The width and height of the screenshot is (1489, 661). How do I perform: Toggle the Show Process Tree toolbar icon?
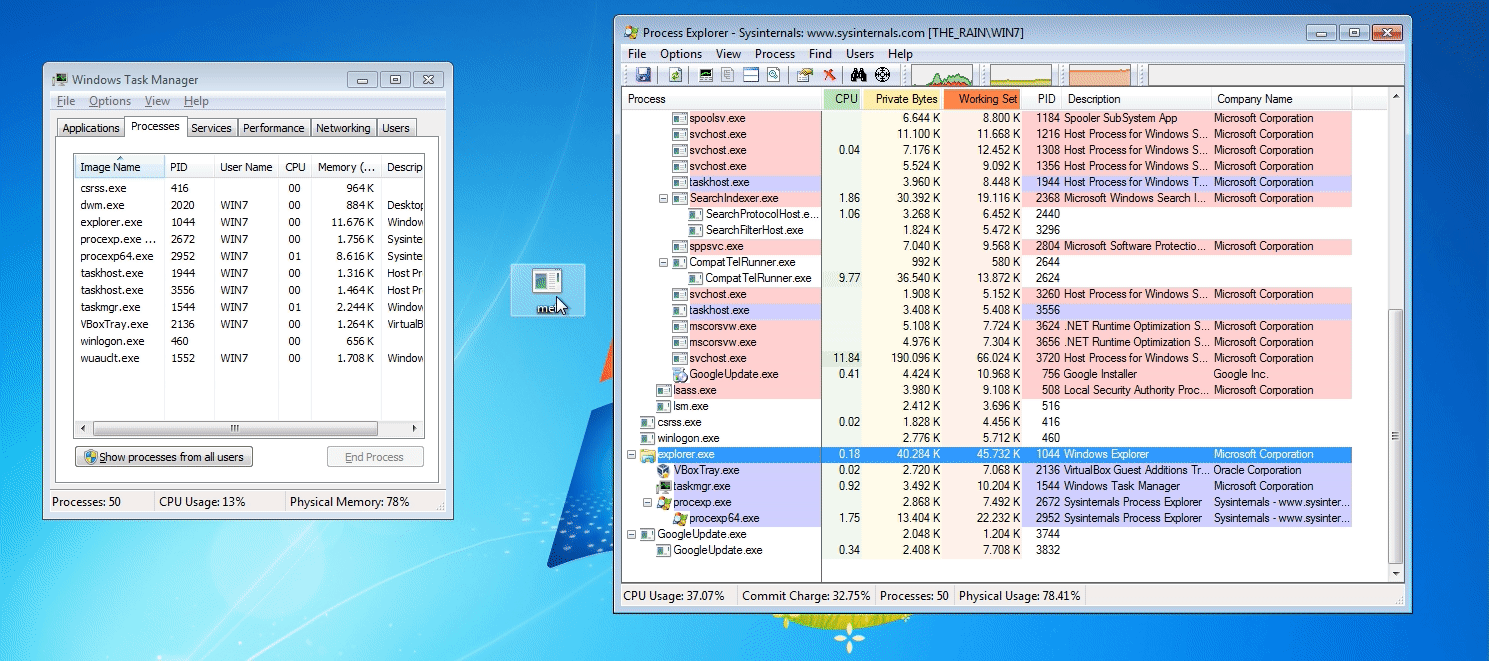[x=728, y=75]
